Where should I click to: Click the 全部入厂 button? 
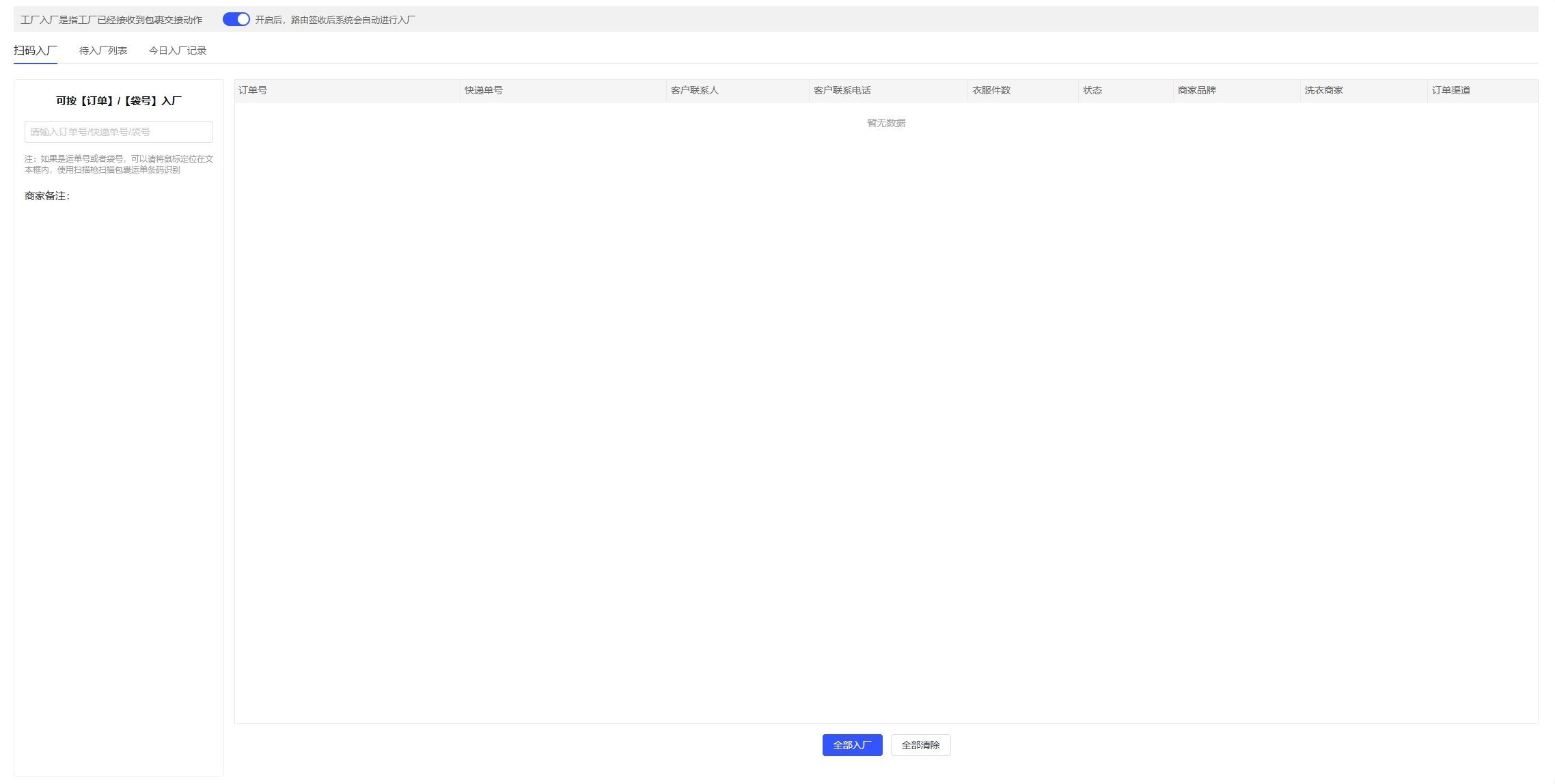pos(852,745)
